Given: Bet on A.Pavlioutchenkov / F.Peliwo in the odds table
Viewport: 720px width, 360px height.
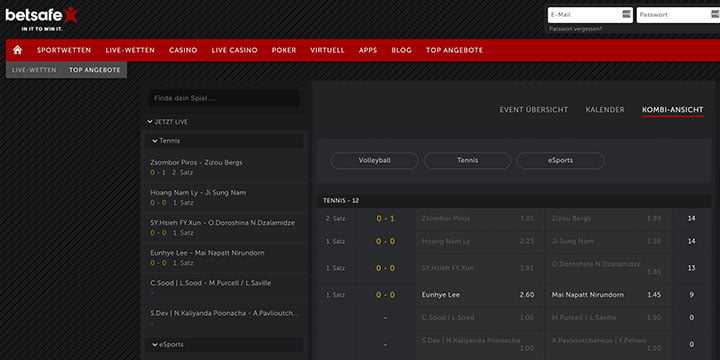Looking at the screenshot, I should click(608, 344).
